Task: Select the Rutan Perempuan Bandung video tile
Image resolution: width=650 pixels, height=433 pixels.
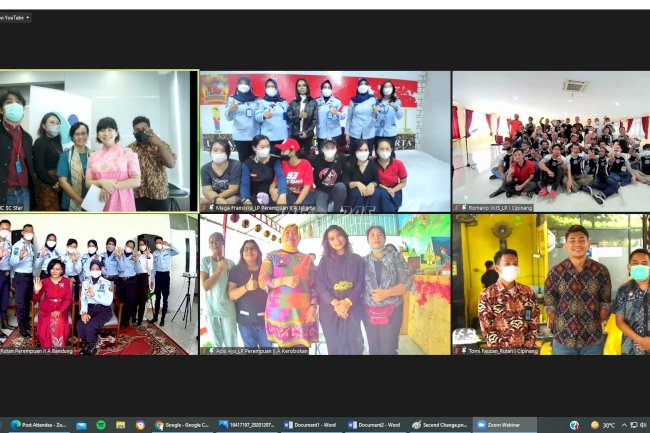Action: click(99, 283)
